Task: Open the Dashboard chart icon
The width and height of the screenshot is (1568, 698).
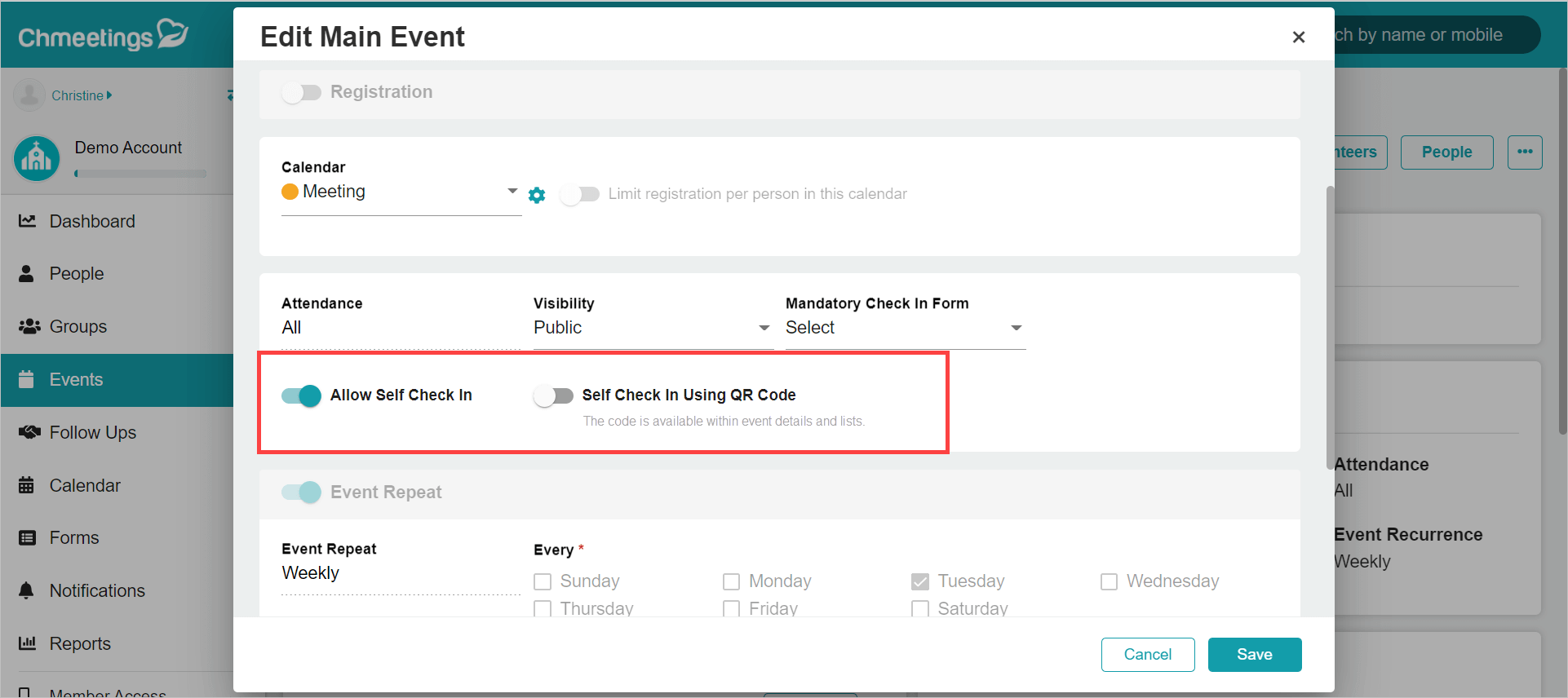Action: (27, 221)
